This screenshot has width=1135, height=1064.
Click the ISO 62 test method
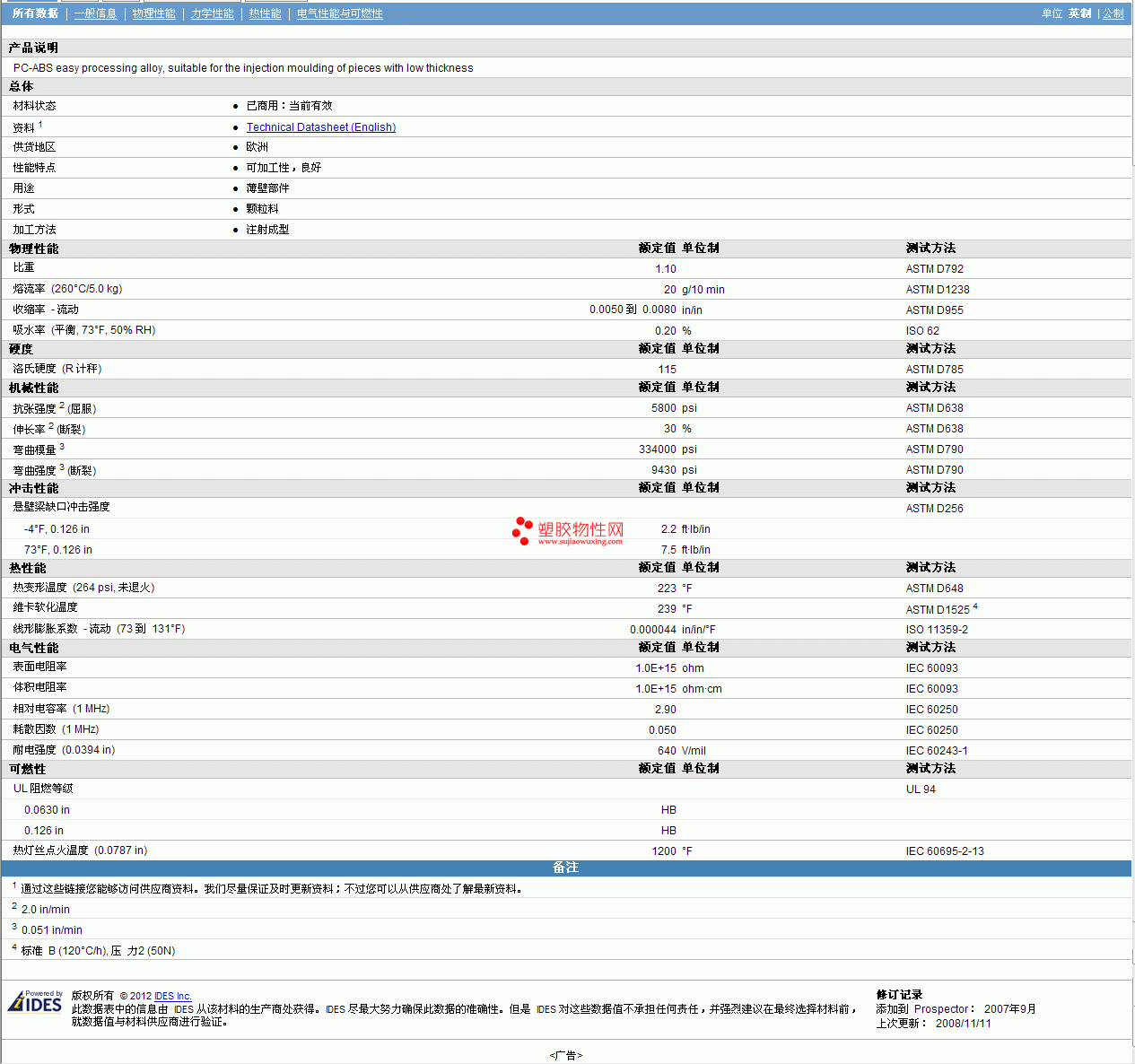[922, 331]
